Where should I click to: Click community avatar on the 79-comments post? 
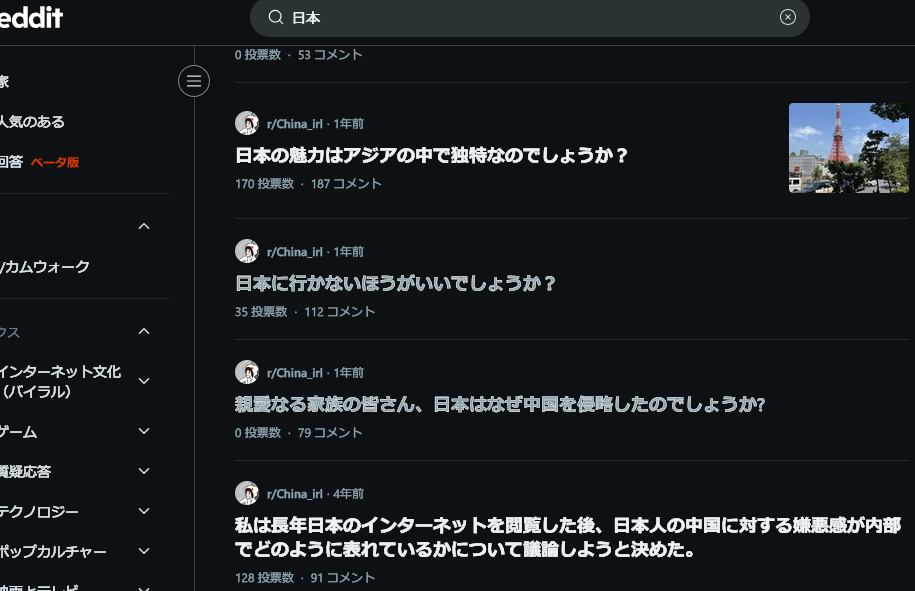click(x=247, y=372)
